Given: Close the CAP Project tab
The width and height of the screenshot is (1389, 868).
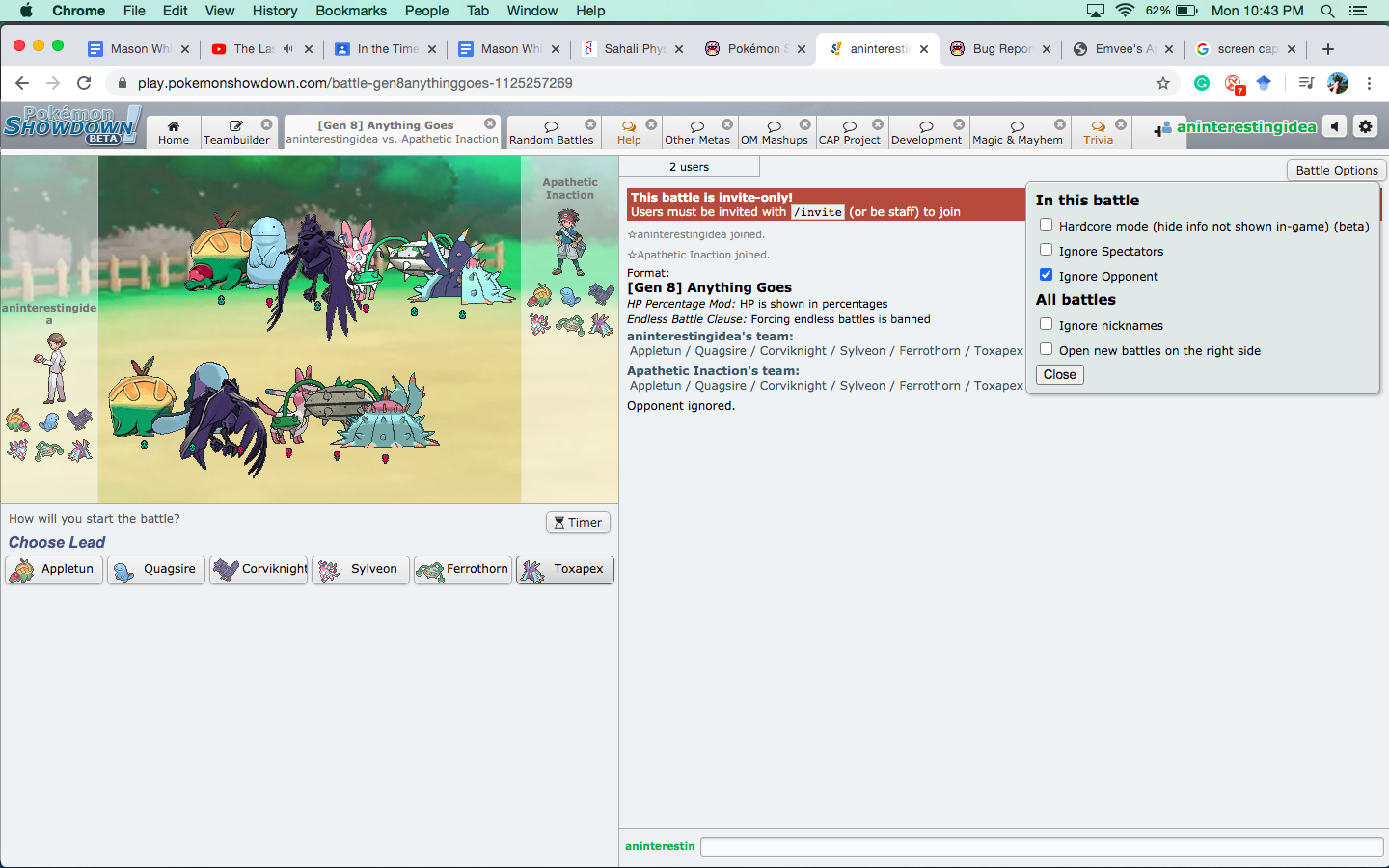Looking at the screenshot, I should click(878, 124).
